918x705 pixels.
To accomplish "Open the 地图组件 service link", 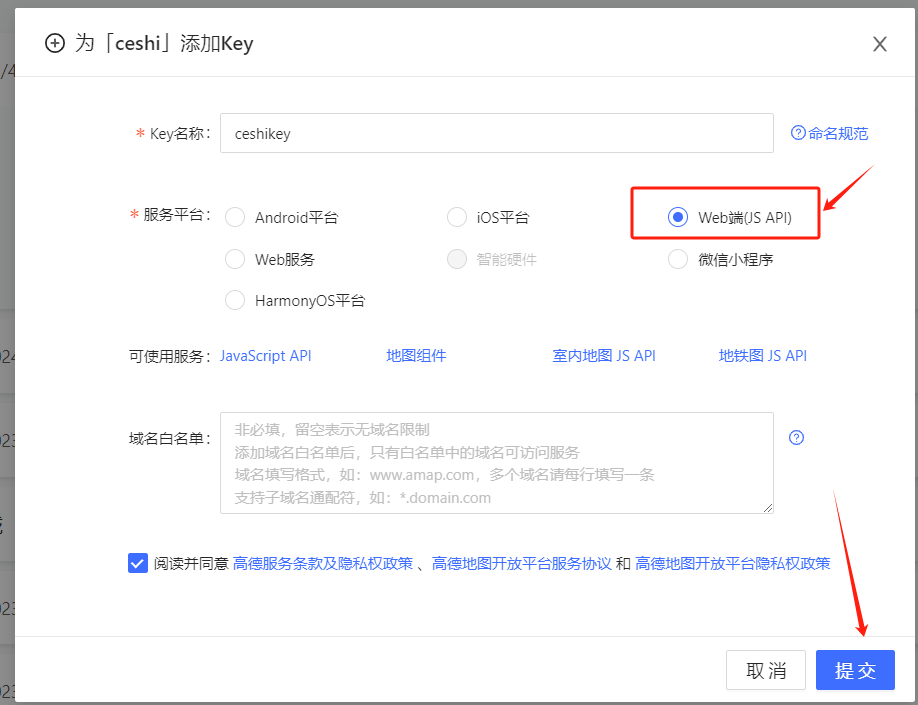I will (416, 356).
